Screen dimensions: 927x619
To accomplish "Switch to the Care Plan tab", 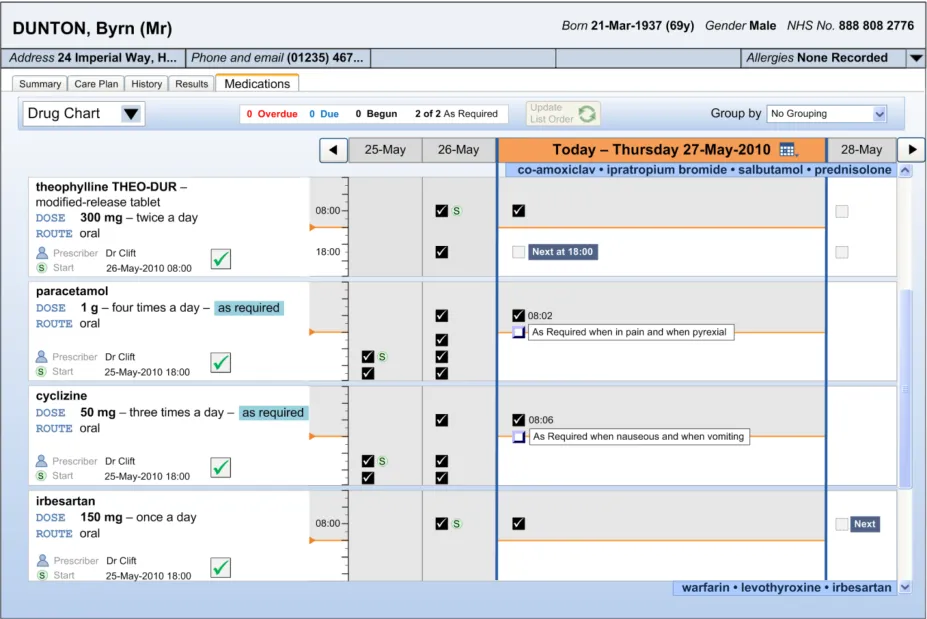I will click(x=96, y=84).
